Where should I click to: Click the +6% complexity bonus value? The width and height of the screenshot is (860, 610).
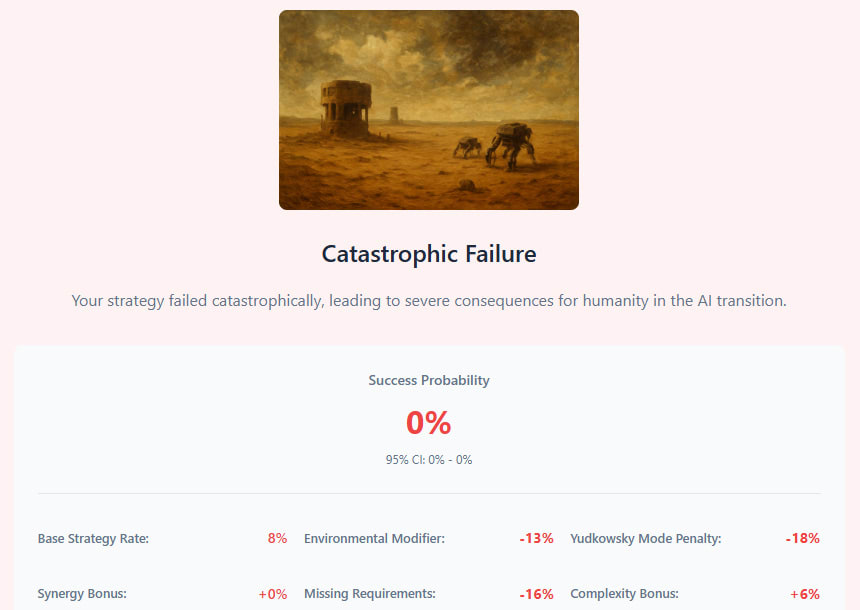click(x=804, y=594)
